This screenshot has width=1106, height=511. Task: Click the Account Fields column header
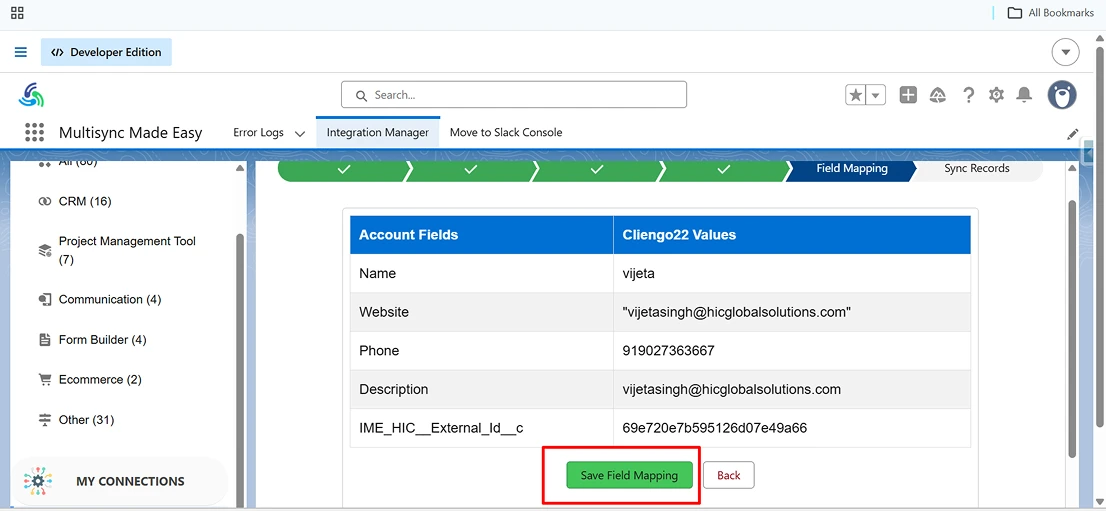click(x=482, y=235)
